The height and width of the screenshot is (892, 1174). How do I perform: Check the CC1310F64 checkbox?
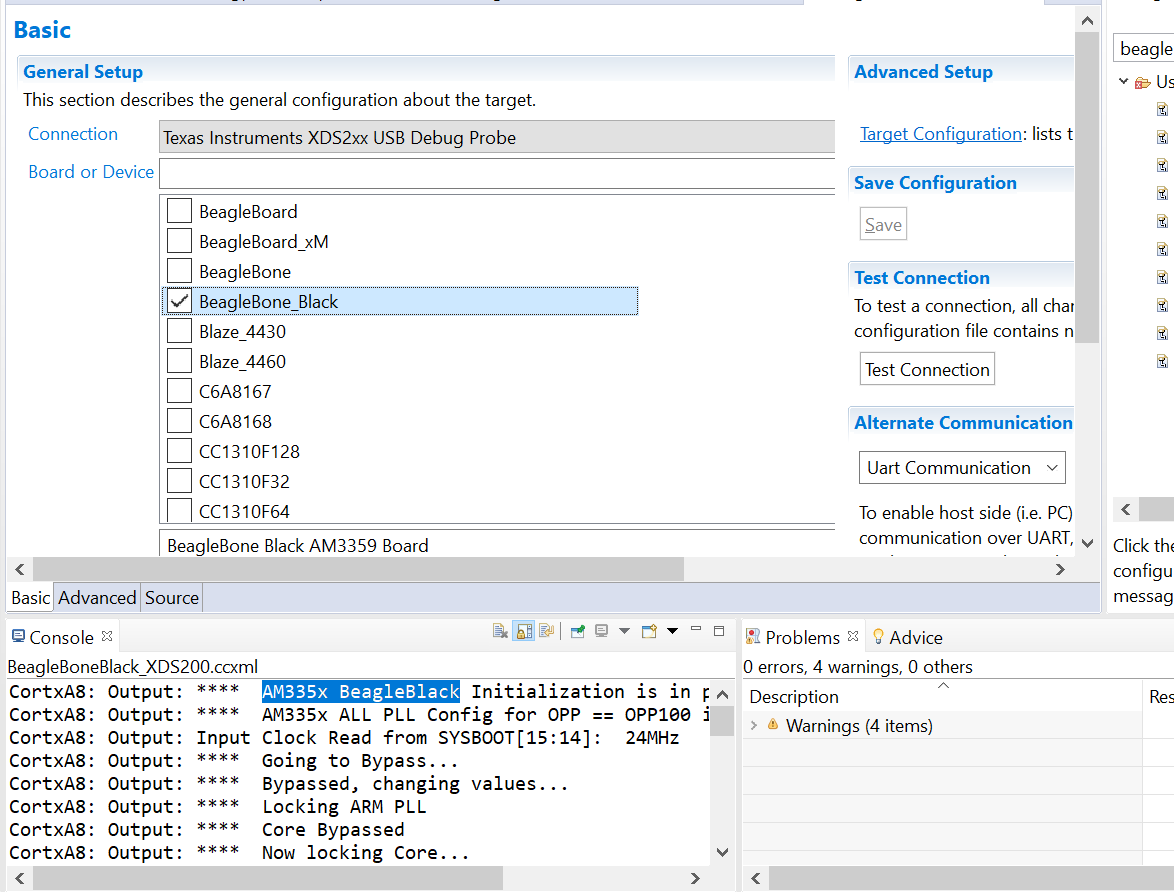(180, 510)
